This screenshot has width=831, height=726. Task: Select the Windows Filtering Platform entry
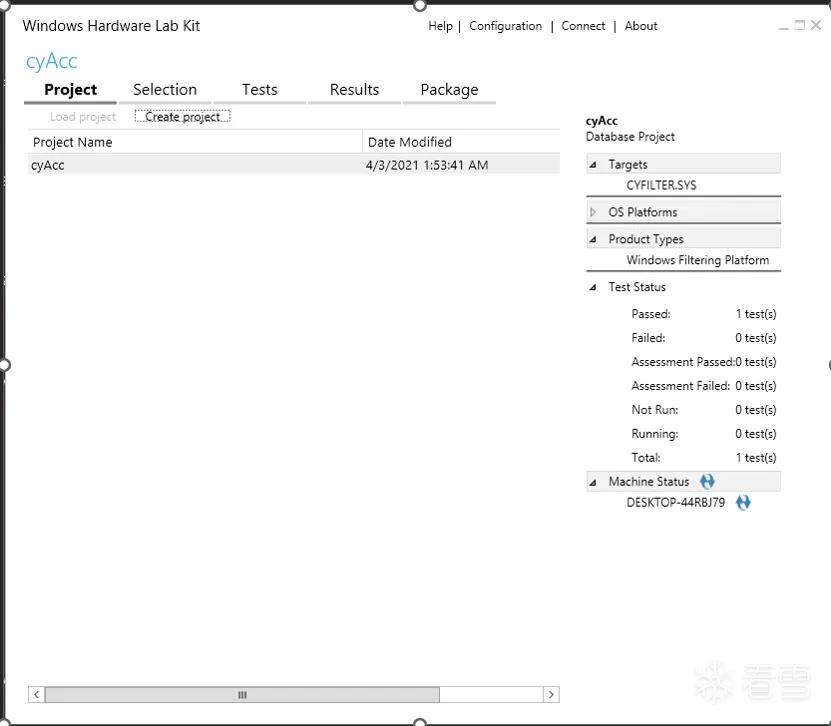tap(697, 260)
